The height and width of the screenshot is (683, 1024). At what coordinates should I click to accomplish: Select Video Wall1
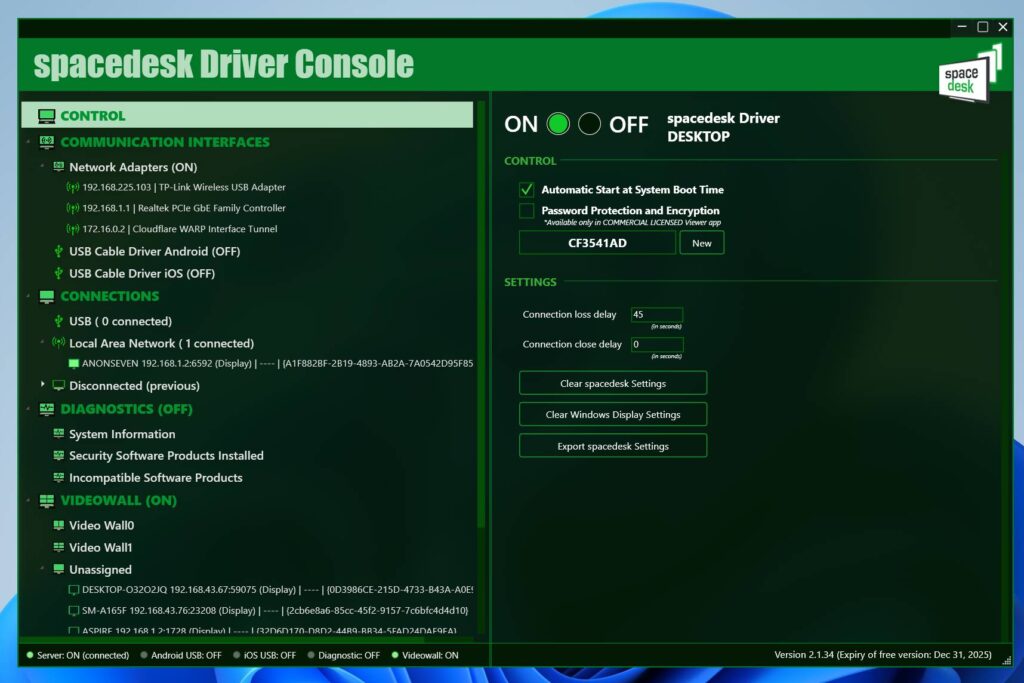point(101,548)
